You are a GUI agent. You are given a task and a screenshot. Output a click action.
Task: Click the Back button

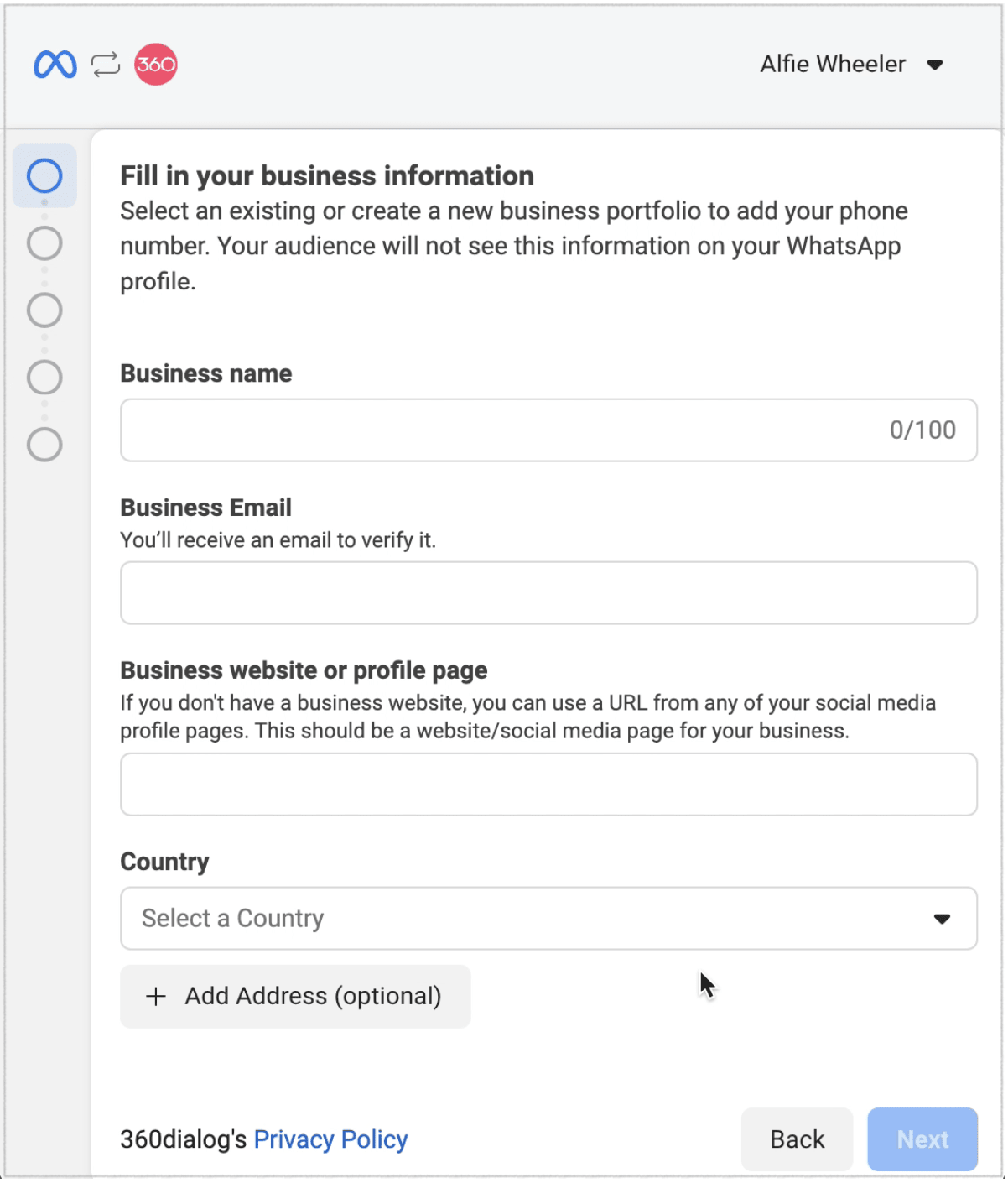pyautogui.click(x=797, y=1139)
